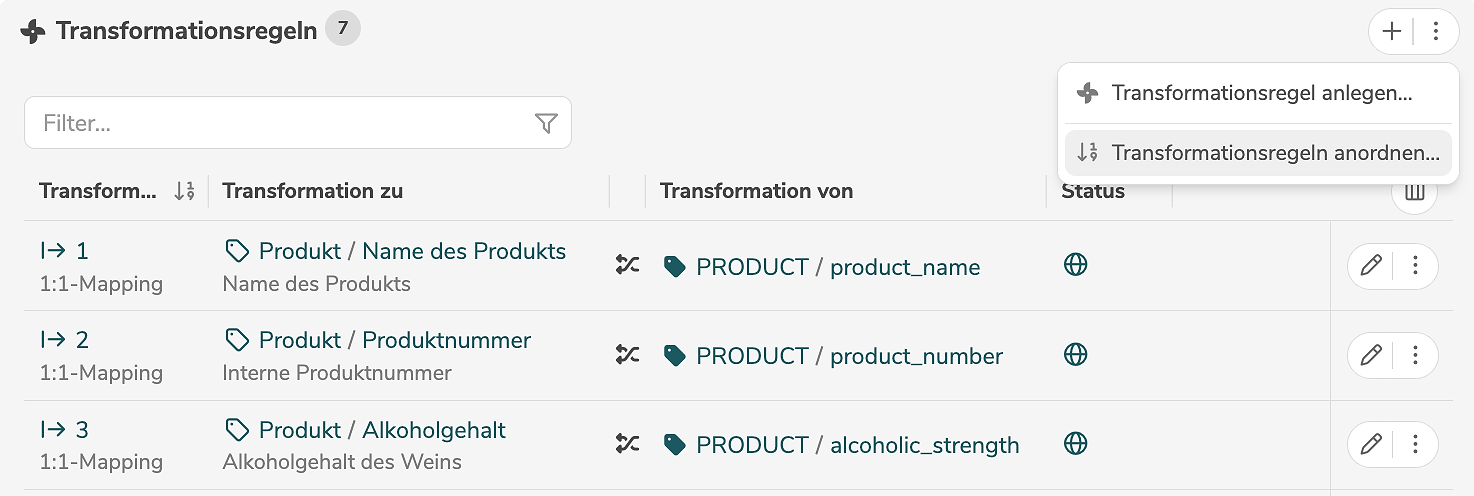
Task: Select 'Transformationsregel anlegen...' menu entry
Action: (x=1261, y=93)
